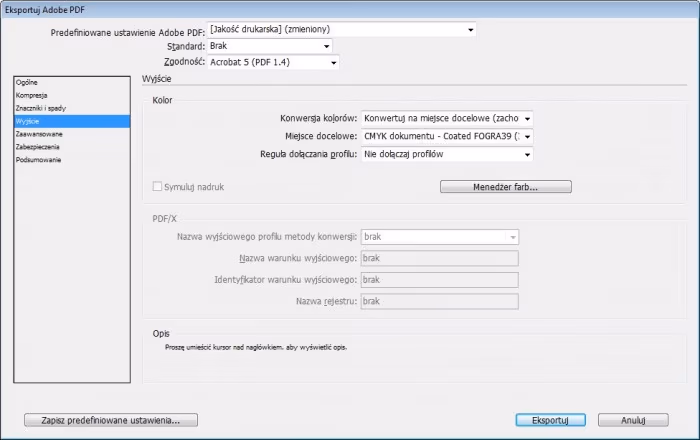Click the Eksportuj button
700x440 pixels.
pyautogui.click(x=550, y=420)
